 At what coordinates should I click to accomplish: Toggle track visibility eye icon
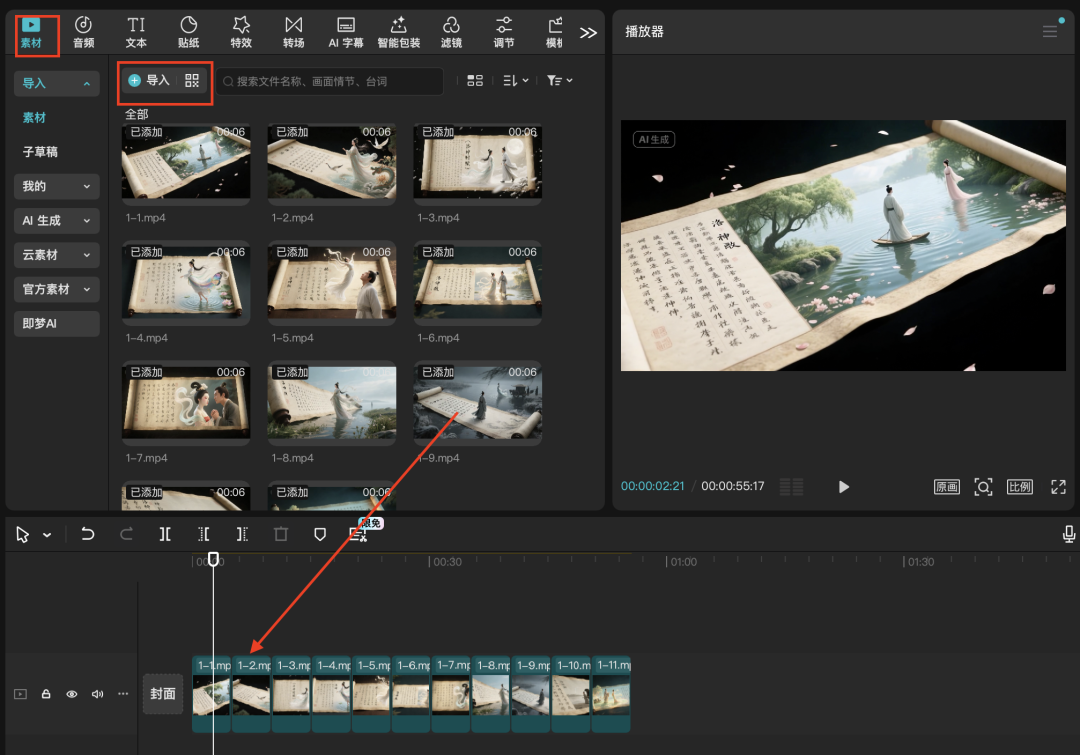tap(72, 694)
